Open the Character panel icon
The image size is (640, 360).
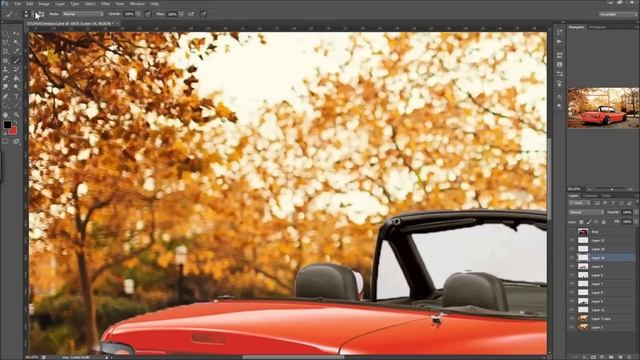[560, 97]
